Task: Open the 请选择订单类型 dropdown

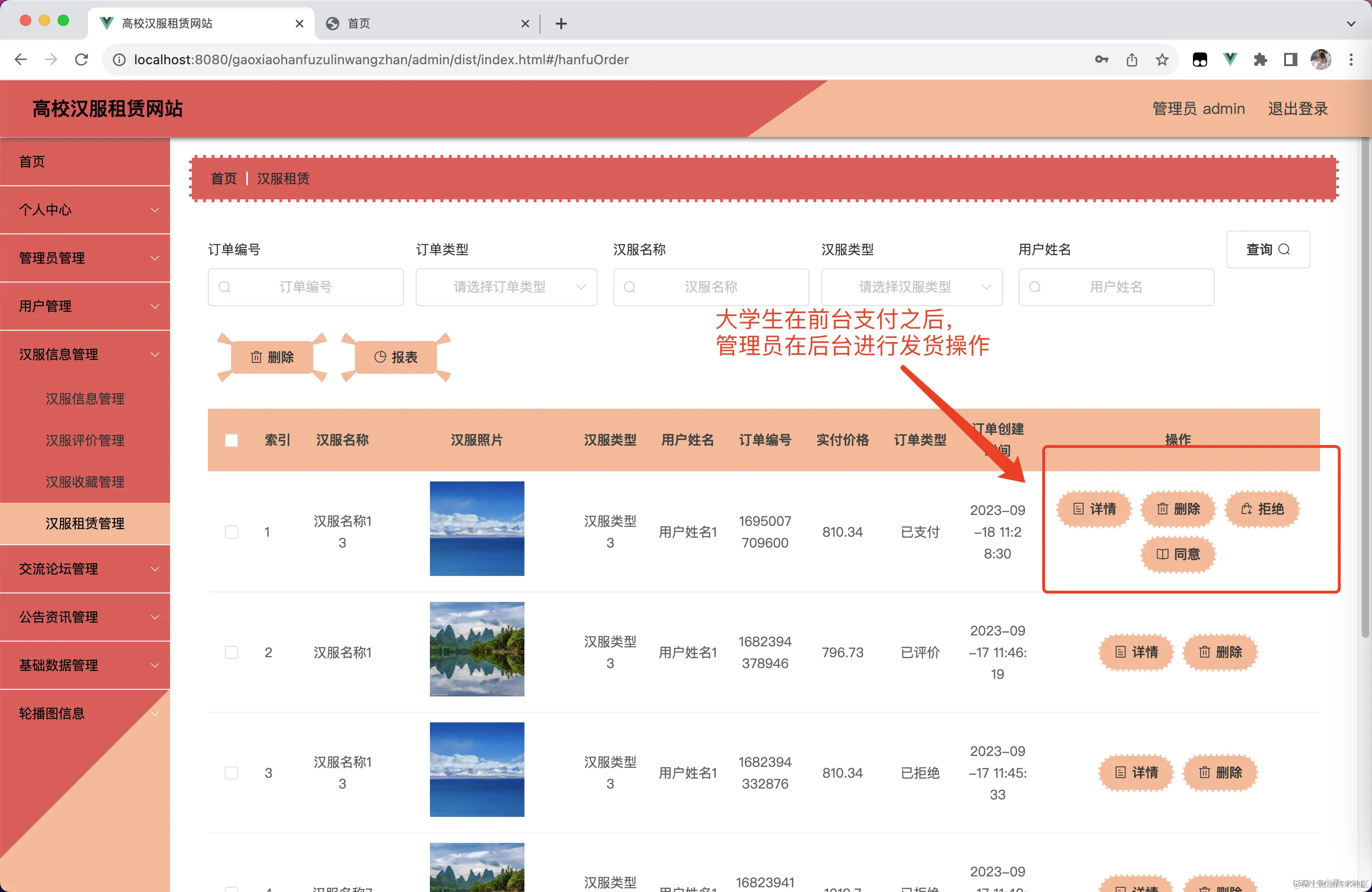Action: click(506, 287)
